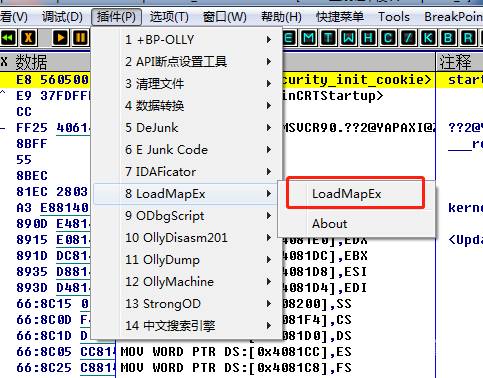Click MOV WORD PTR DS:[0x4081CC],ES instruction
This screenshot has height=378, width=483.
236,352
